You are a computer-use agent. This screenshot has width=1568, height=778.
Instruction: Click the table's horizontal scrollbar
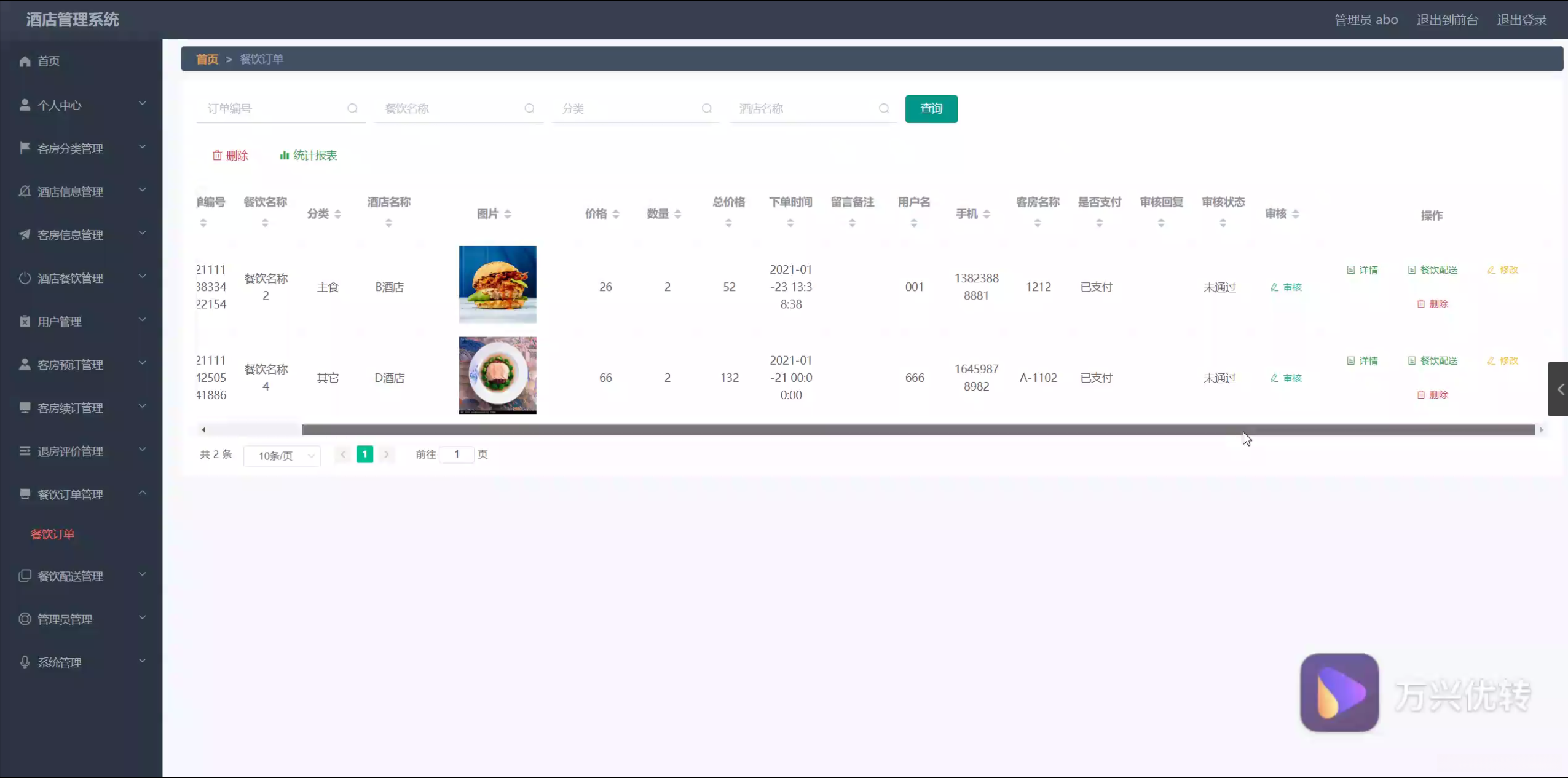917,430
